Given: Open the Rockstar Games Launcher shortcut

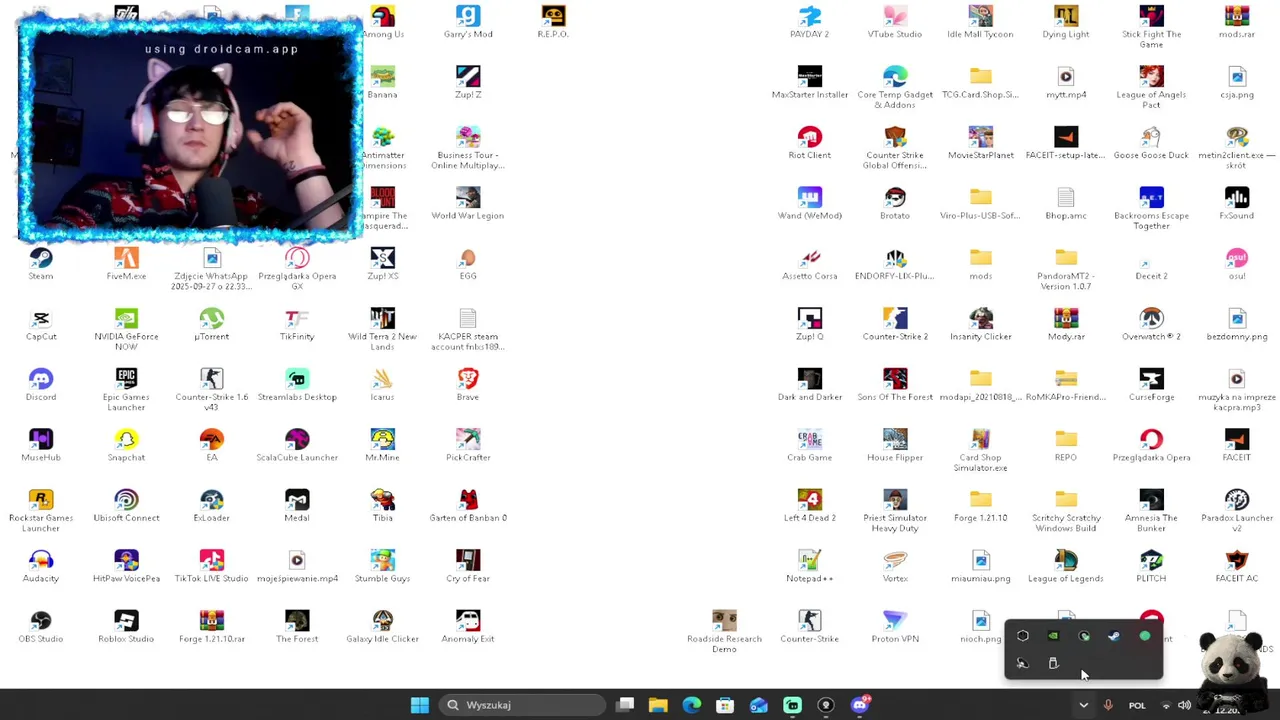Looking at the screenshot, I should pyautogui.click(x=41, y=511).
